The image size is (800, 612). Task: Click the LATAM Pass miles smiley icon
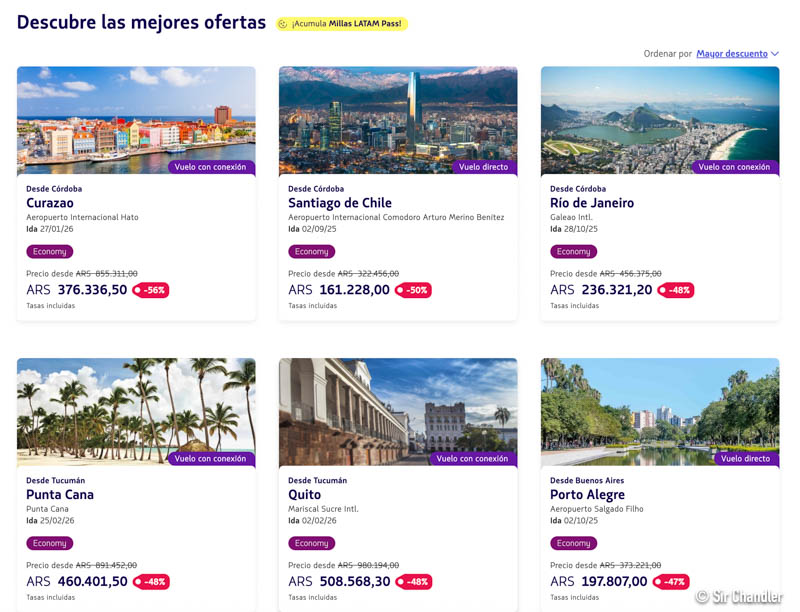(283, 24)
